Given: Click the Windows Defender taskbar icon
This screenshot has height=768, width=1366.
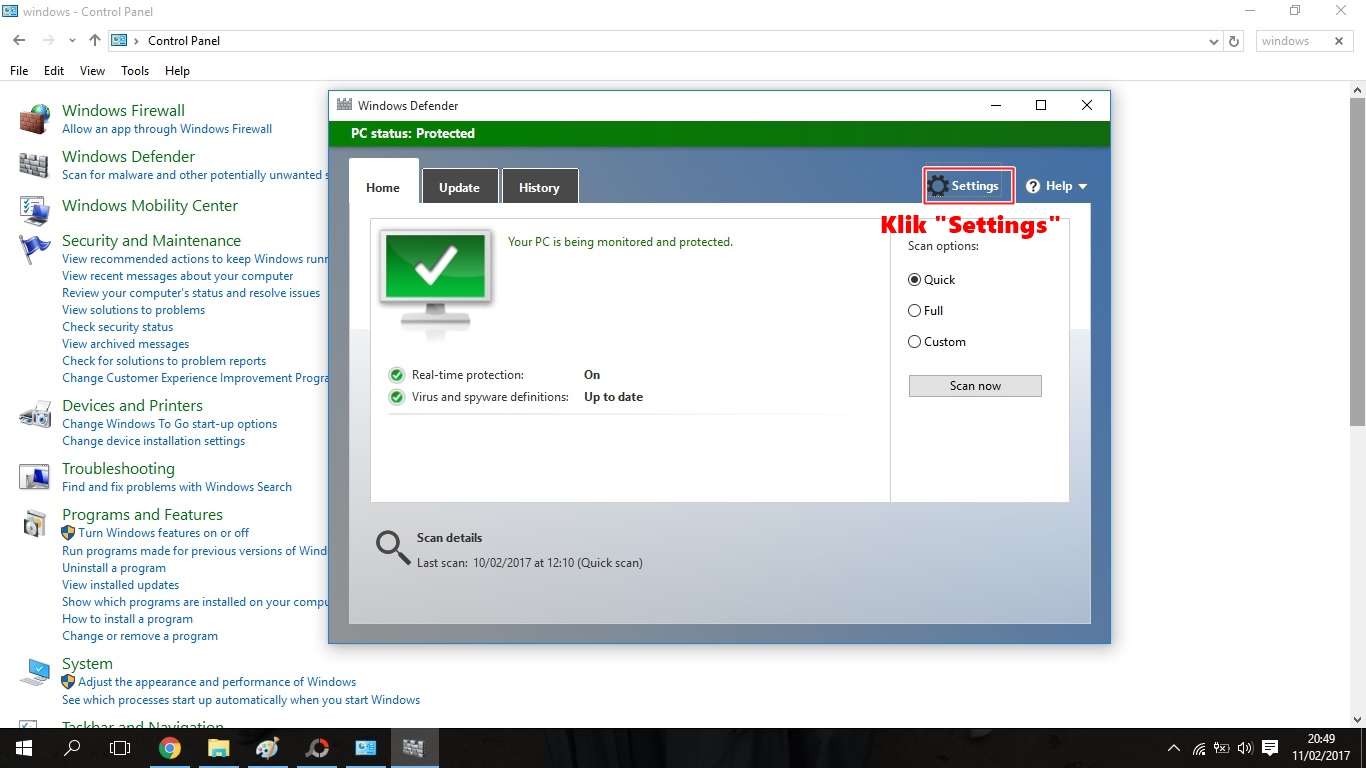Looking at the screenshot, I should click(x=413, y=748).
